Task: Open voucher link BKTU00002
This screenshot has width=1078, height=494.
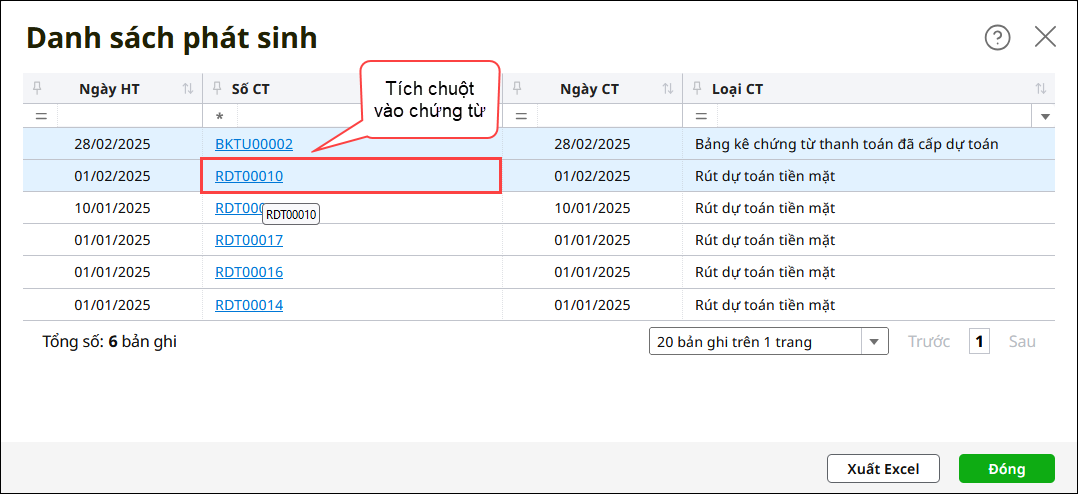Action: 254,144
